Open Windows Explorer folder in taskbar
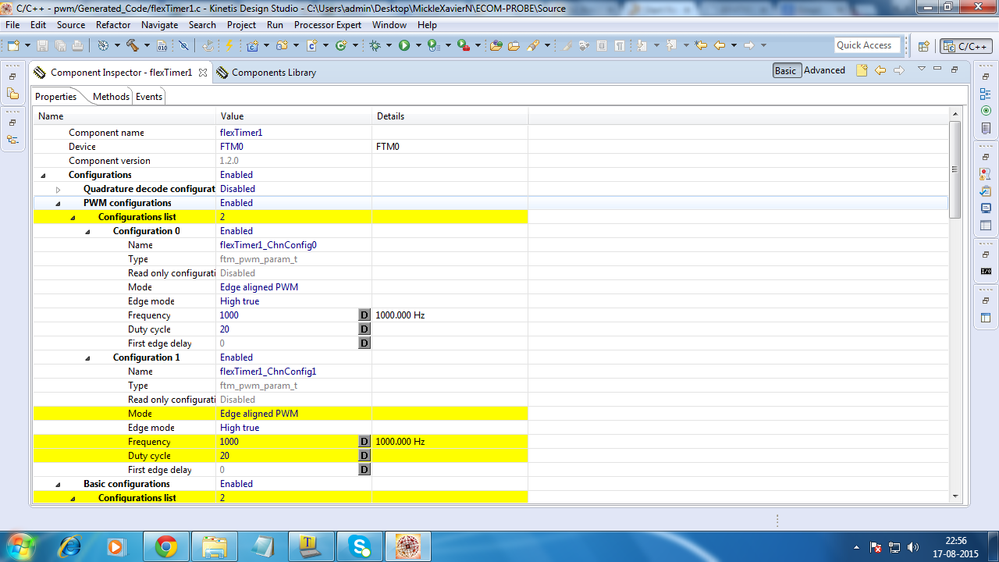Image resolution: width=999 pixels, height=562 pixels. (214, 547)
